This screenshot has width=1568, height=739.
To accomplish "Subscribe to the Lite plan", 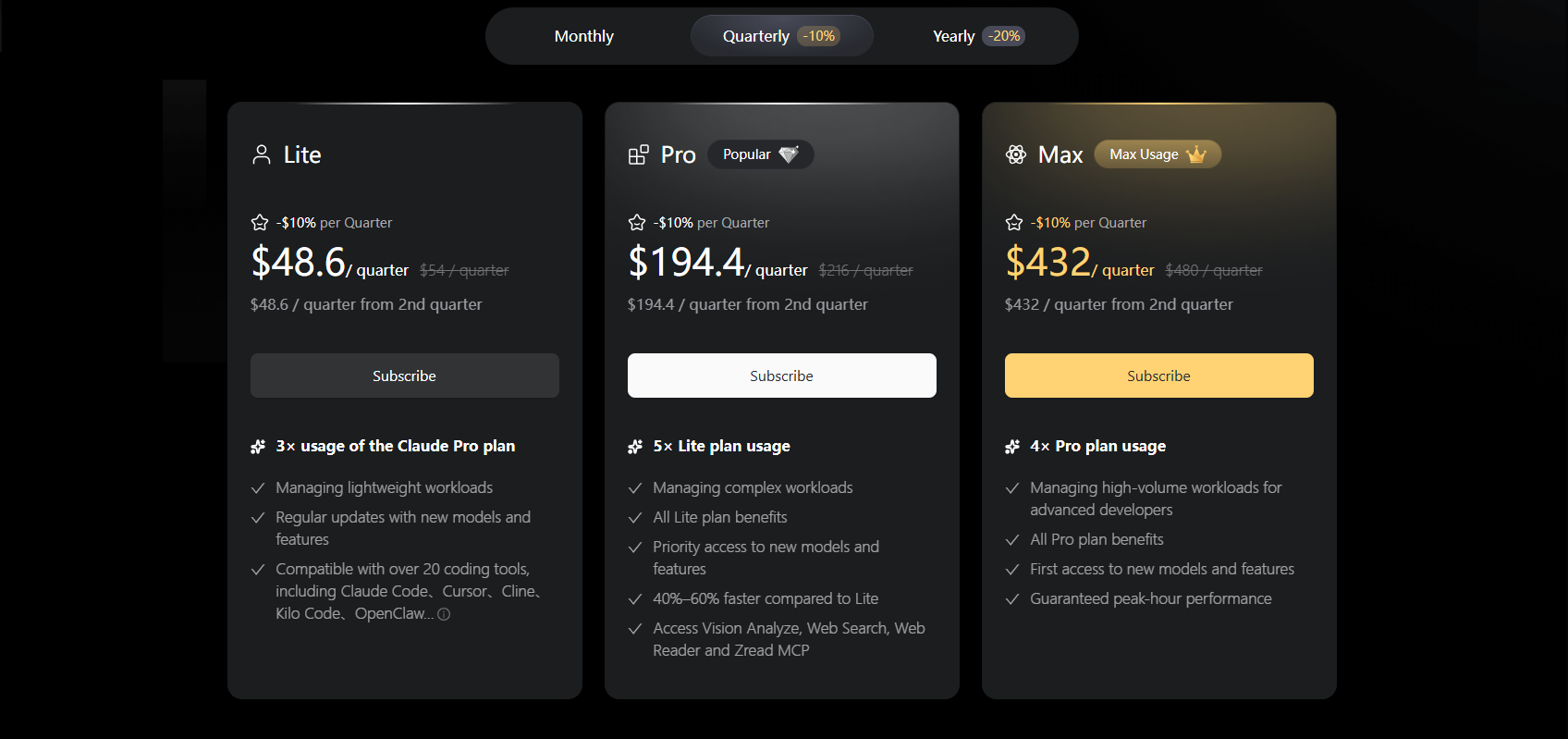I will [405, 376].
